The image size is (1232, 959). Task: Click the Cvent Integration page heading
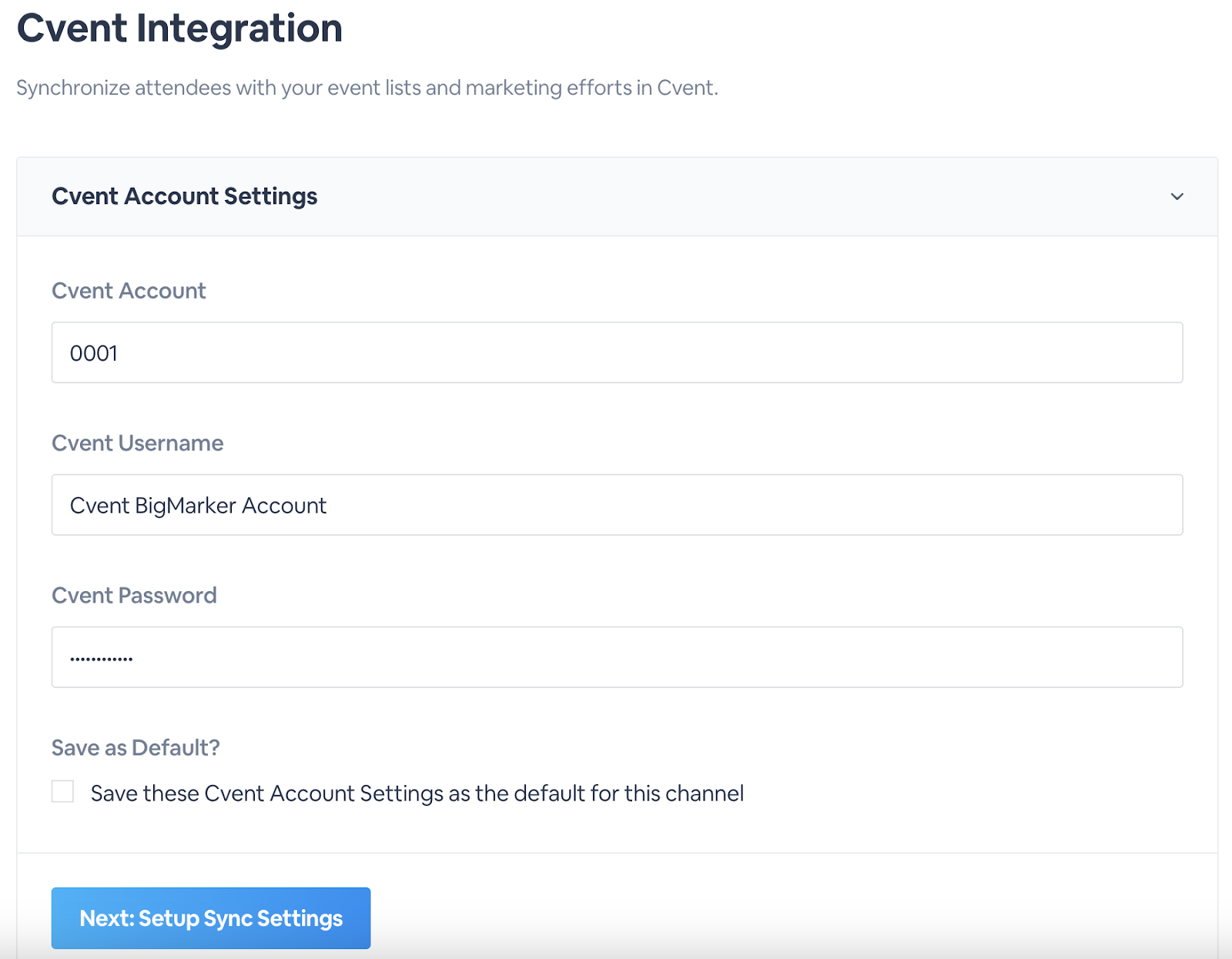[x=179, y=28]
